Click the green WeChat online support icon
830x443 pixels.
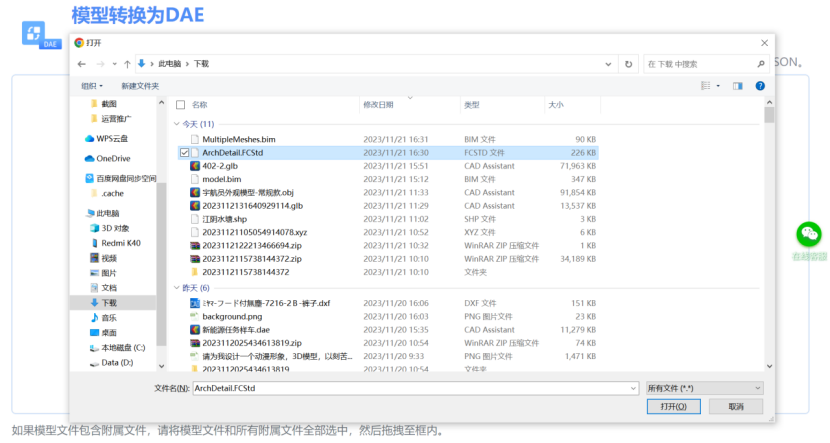point(809,234)
